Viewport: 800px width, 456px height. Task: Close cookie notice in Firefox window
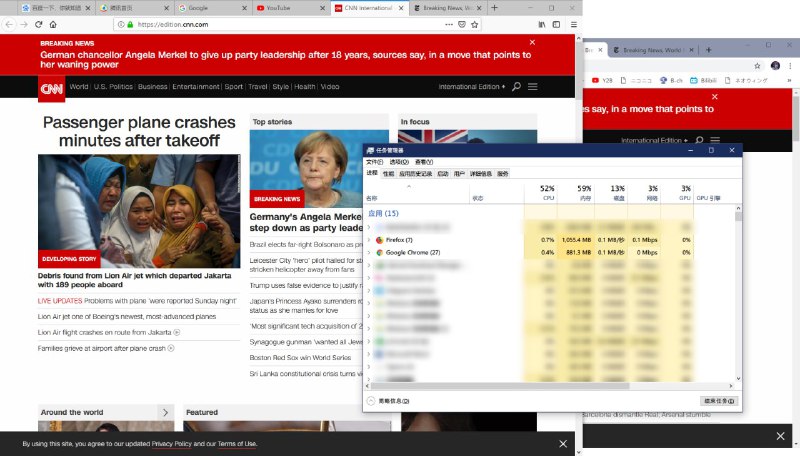pos(563,444)
